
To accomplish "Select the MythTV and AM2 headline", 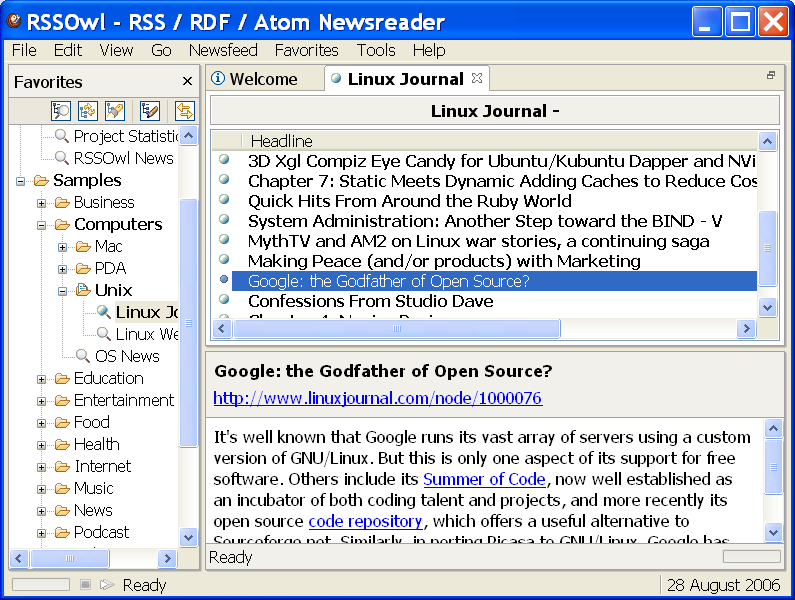I will 478,241.
